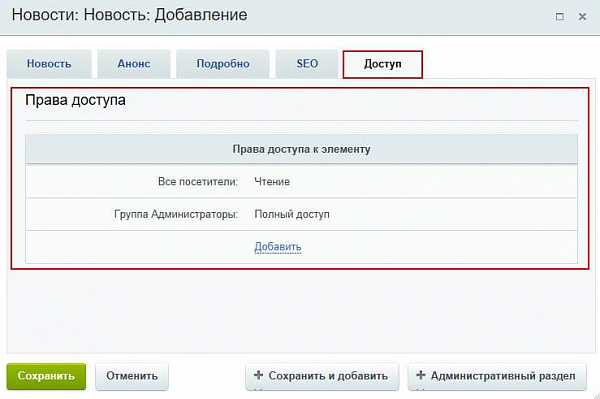Click the Отменить button
Viewport: 600px width, 399px height.
tap(132, 376)
